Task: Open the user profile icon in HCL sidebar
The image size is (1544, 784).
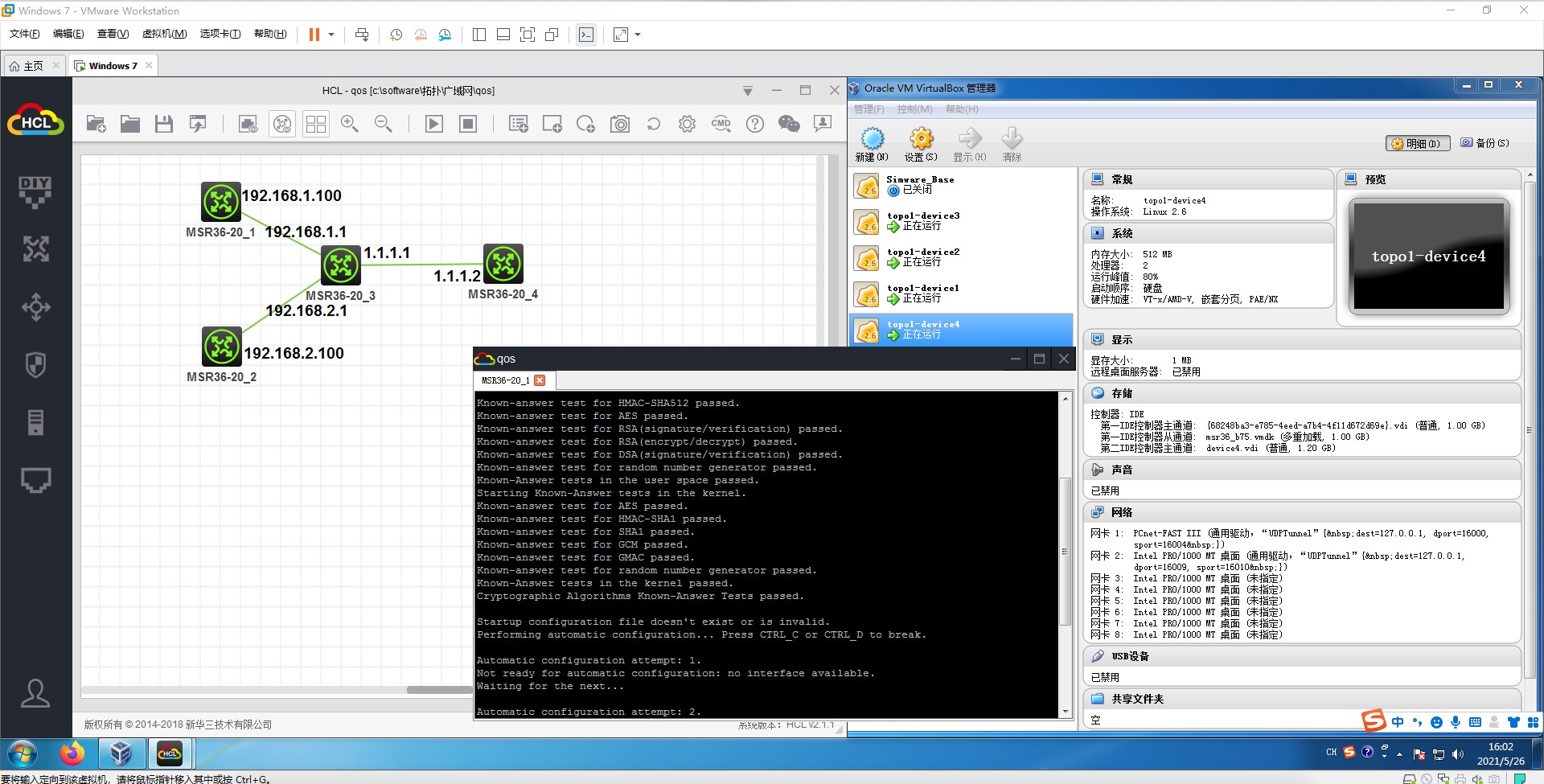Action: click(x=35, y=693)
